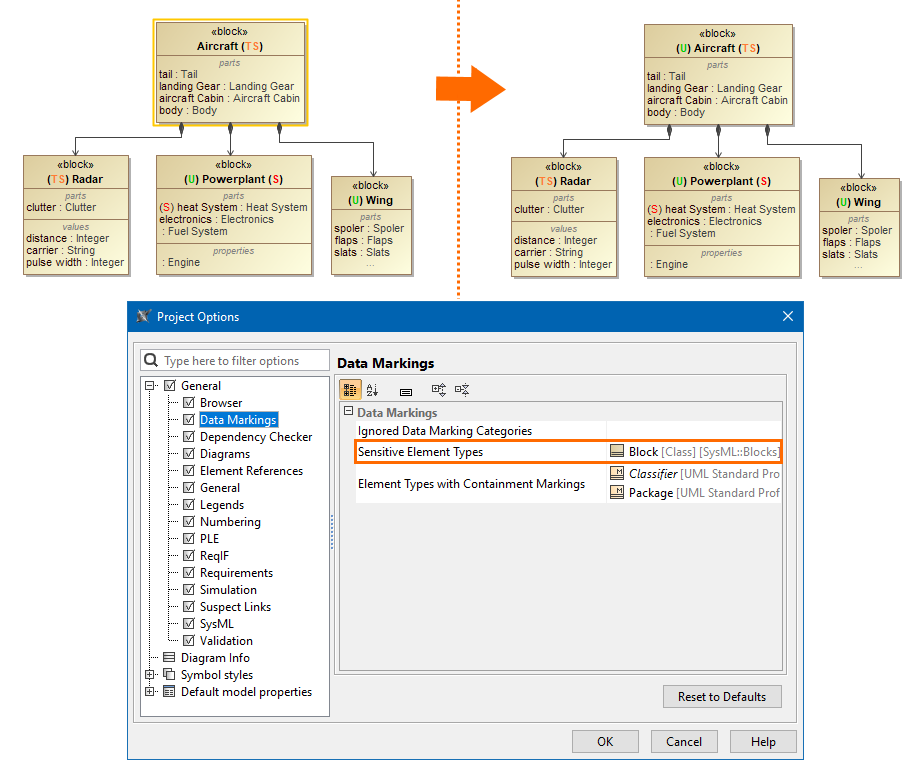Click the categorized view toolbar icon

351,390
